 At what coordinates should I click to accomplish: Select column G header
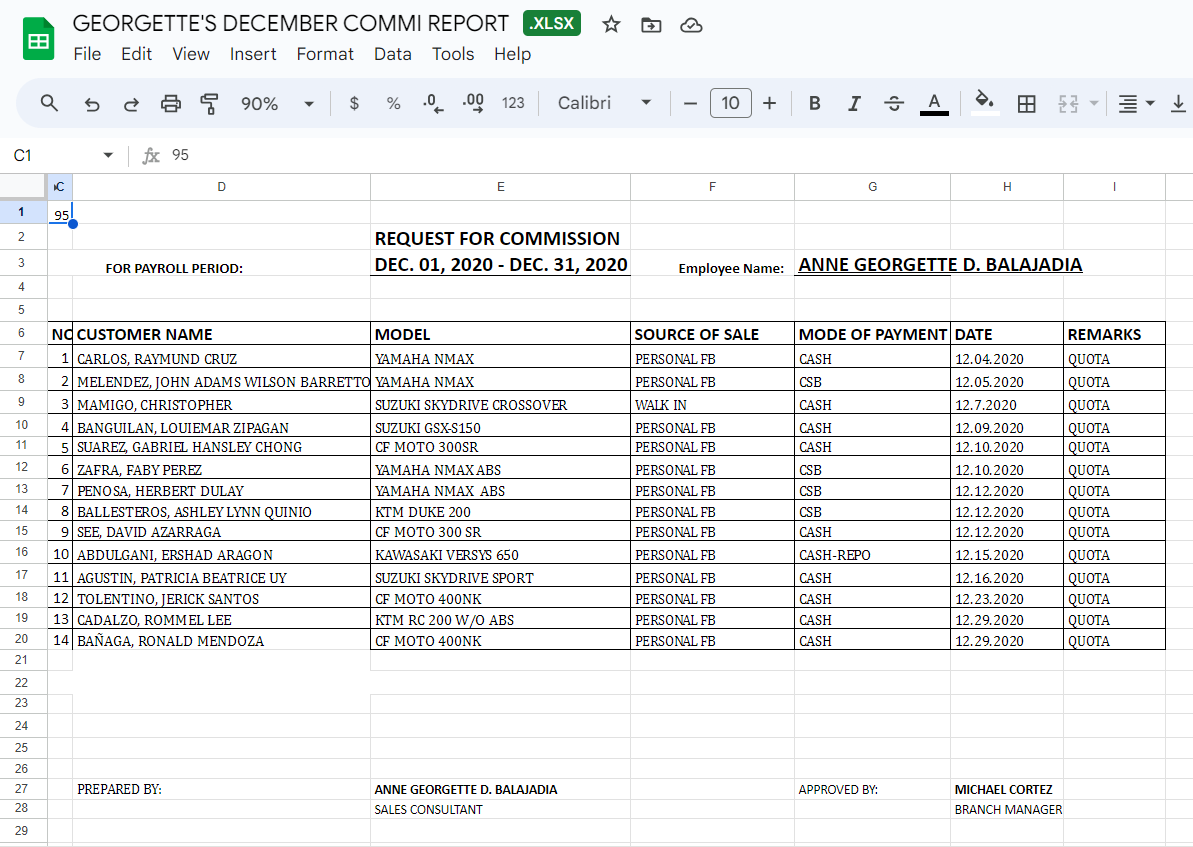(873, 187)
